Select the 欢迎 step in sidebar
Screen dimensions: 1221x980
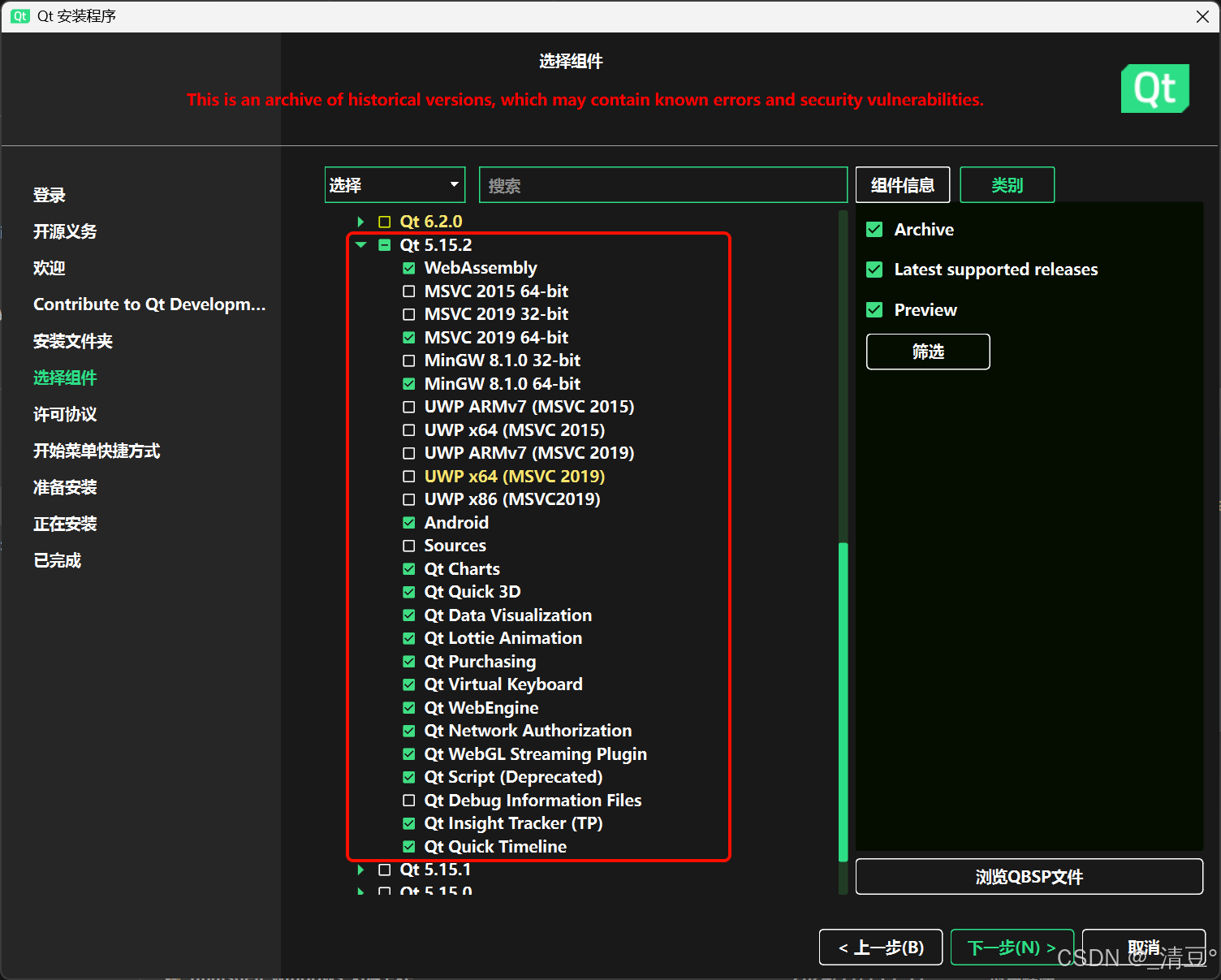click(50, 268)
